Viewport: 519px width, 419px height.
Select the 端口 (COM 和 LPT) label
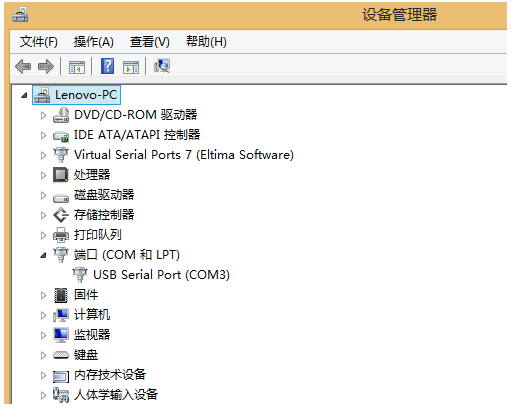pos(127,255)
